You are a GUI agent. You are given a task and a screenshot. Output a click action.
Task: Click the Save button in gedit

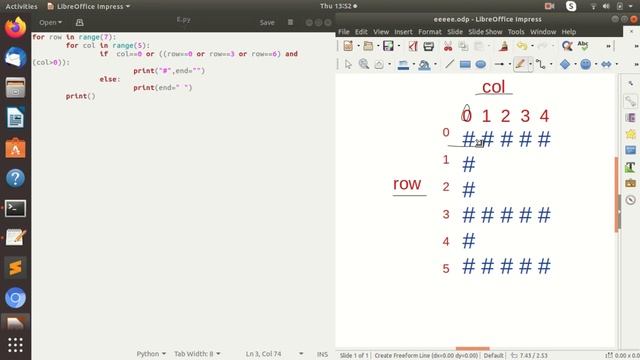pyautogui.click(x=267, y=22)
